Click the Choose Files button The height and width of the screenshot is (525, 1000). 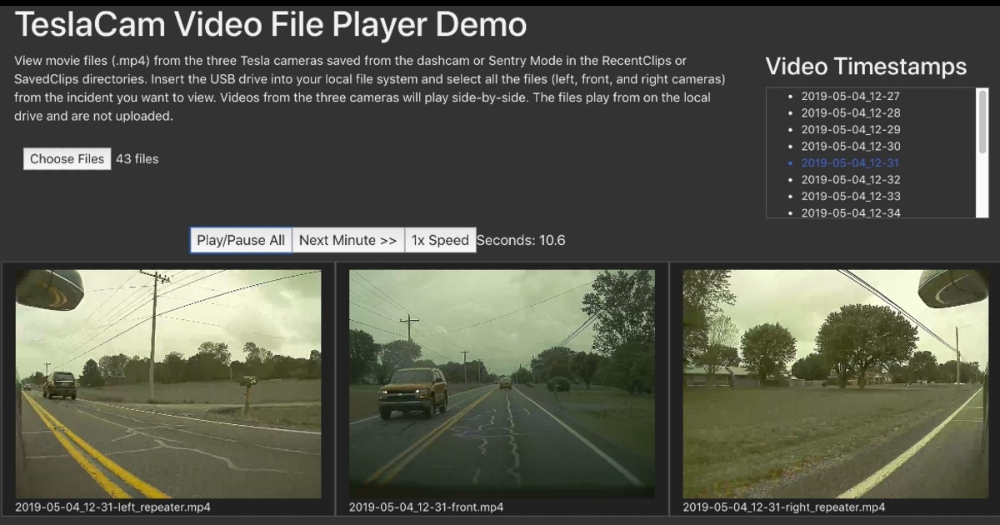click(x=67, y=159)
